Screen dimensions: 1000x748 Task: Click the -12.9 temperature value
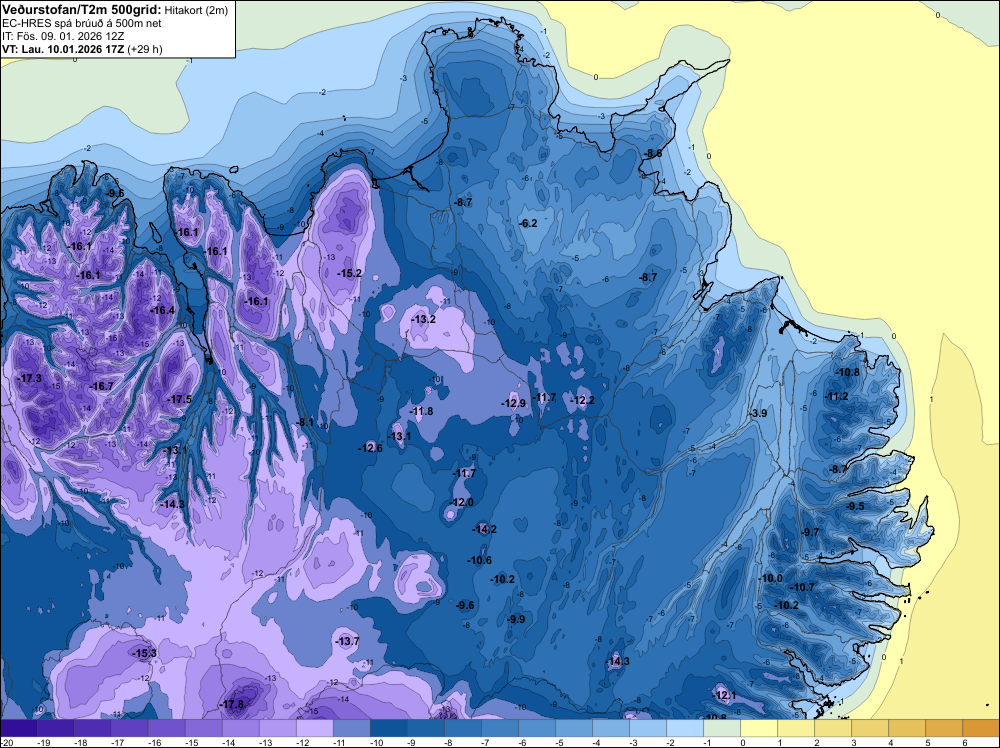513,403
